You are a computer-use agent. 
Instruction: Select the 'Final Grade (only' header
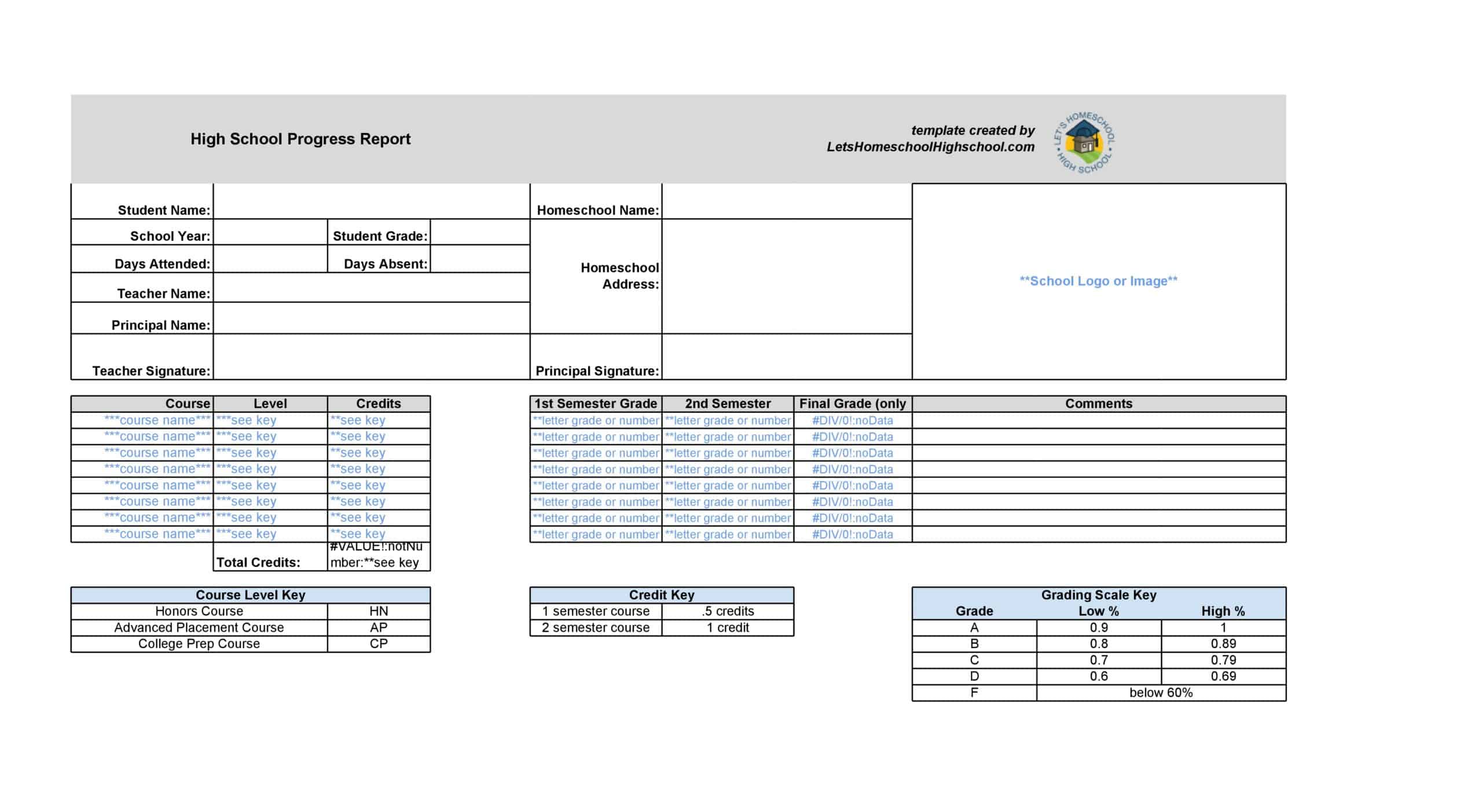[x=853, y=404]
